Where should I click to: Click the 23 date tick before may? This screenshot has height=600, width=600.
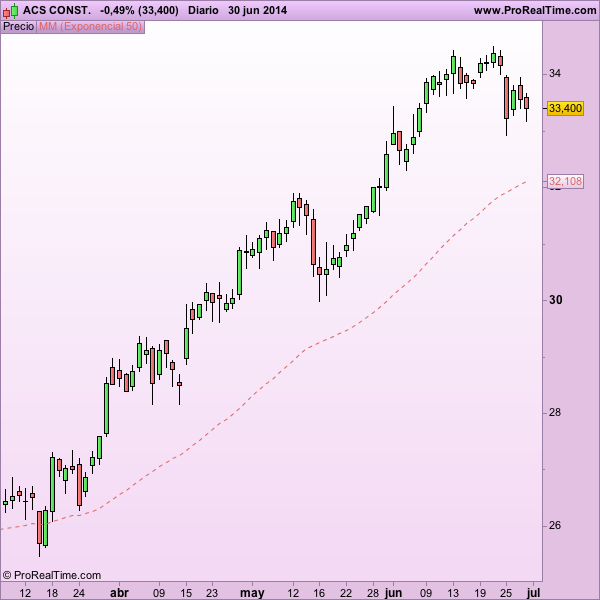tap(212, 593)
